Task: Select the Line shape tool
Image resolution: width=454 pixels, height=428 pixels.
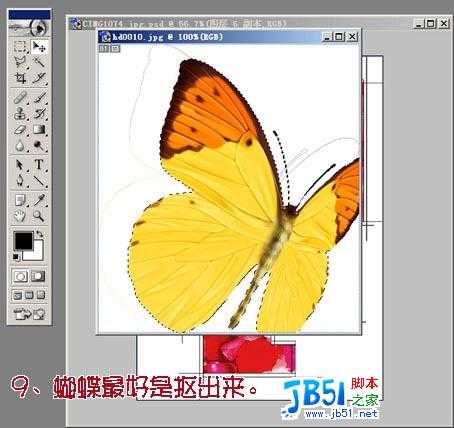Action: point(39,181)
